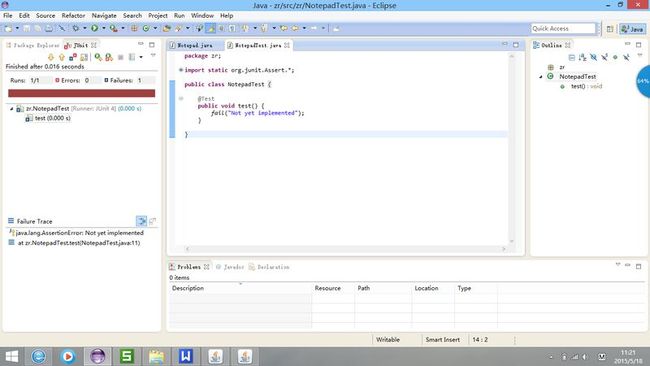
Task: Toggle Filter Stack Trace in Failure Trace
Action: pyautogui.click(x=141, y=221)
